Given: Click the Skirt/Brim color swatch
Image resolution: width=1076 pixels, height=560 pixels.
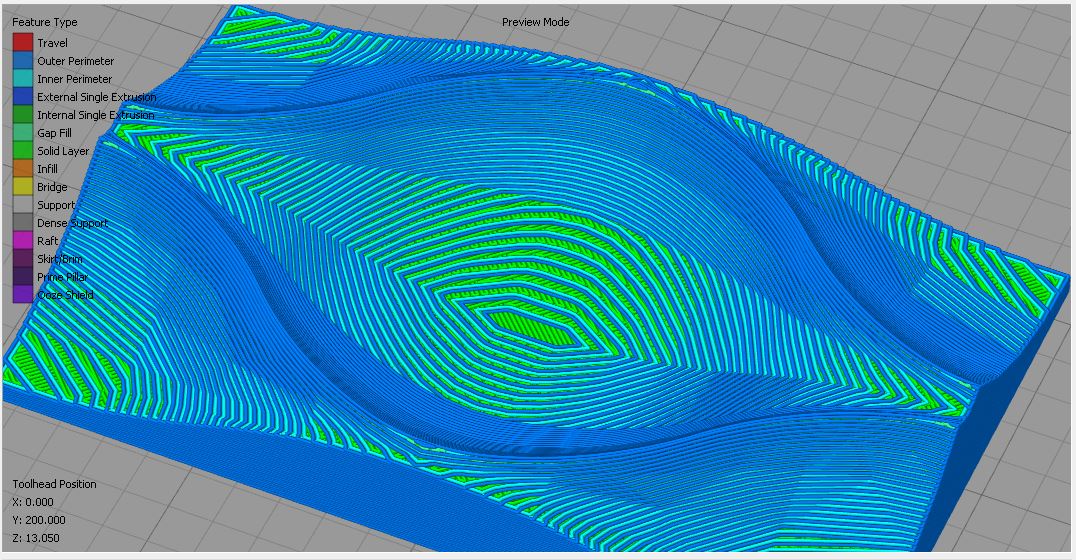Looking at the screenshot, I should (23, 259).
